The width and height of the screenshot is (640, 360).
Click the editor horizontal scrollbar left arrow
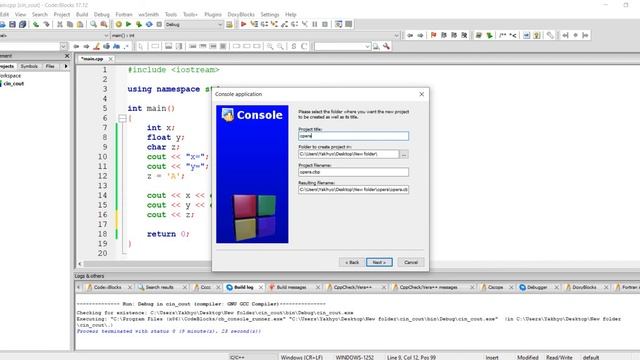(x=80, y=264)
